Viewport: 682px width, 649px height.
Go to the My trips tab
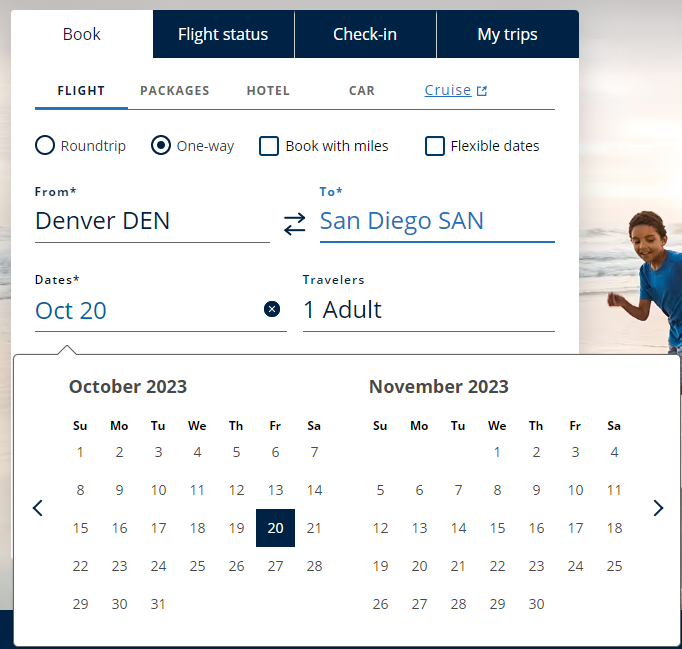click(507, 34)
